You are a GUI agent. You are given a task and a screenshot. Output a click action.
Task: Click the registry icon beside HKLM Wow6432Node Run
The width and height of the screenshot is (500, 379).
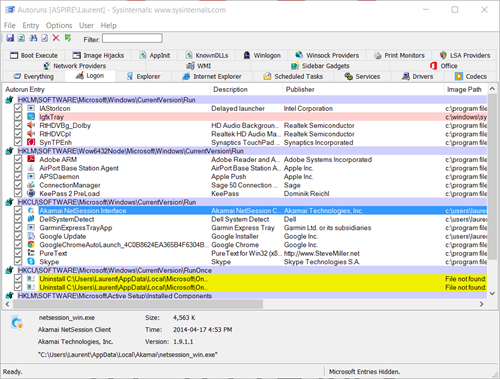9,151
